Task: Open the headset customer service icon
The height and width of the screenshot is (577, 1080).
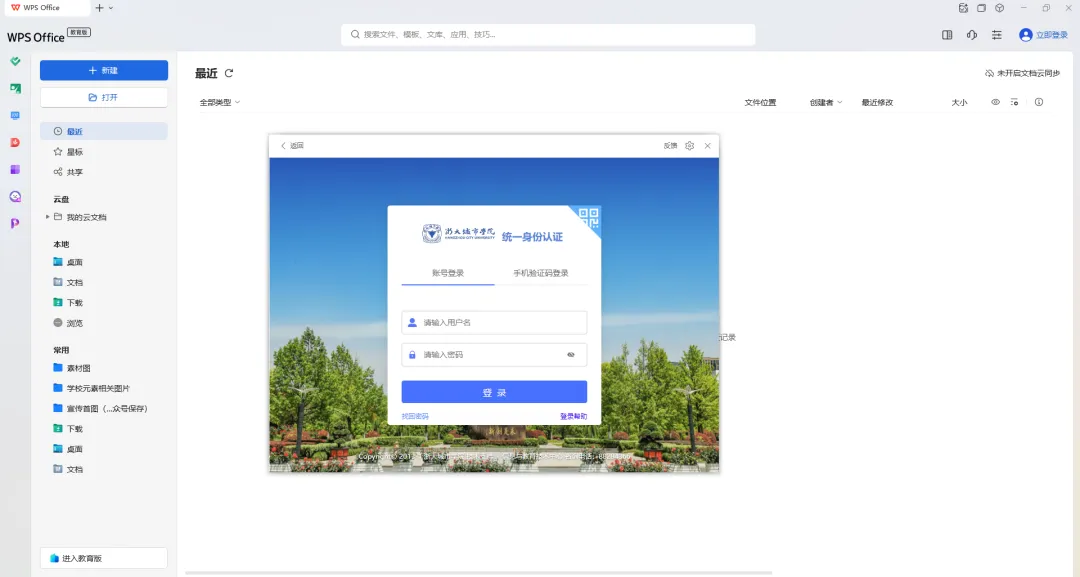Action: click(972, 34)
